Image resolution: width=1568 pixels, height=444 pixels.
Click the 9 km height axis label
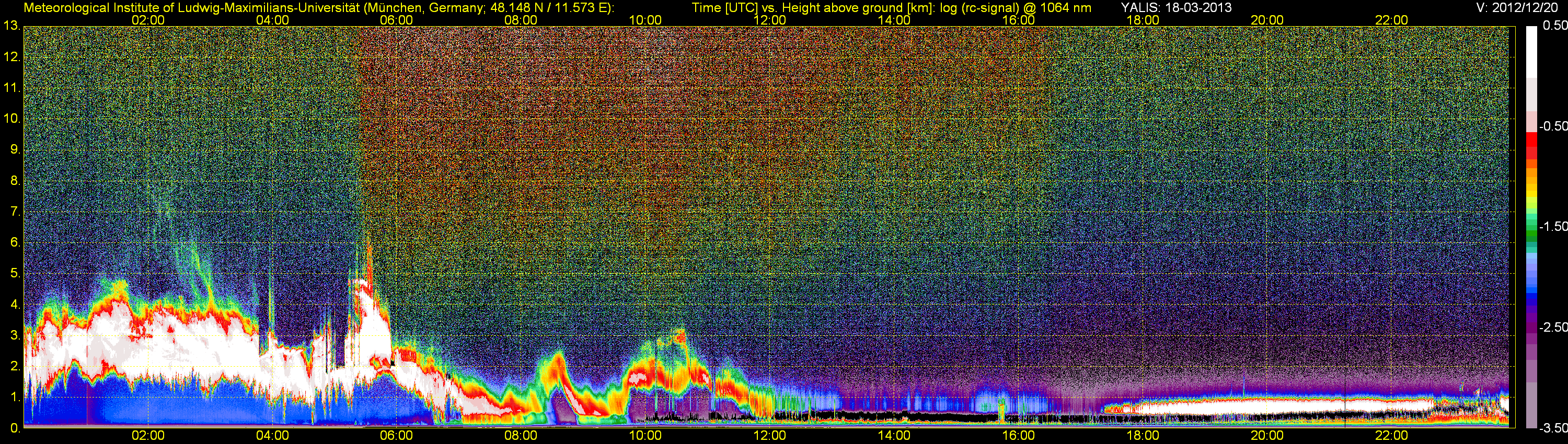(x=15, y=149)
